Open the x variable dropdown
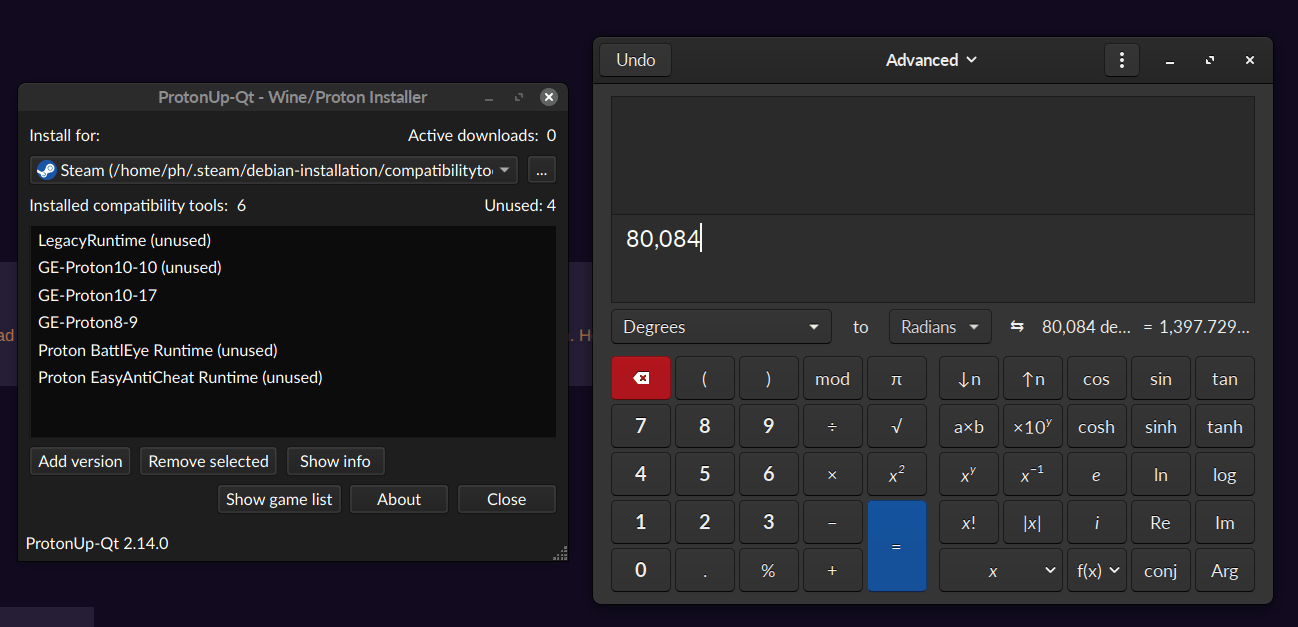1298x627 pixels. [x=1001, y=570]
